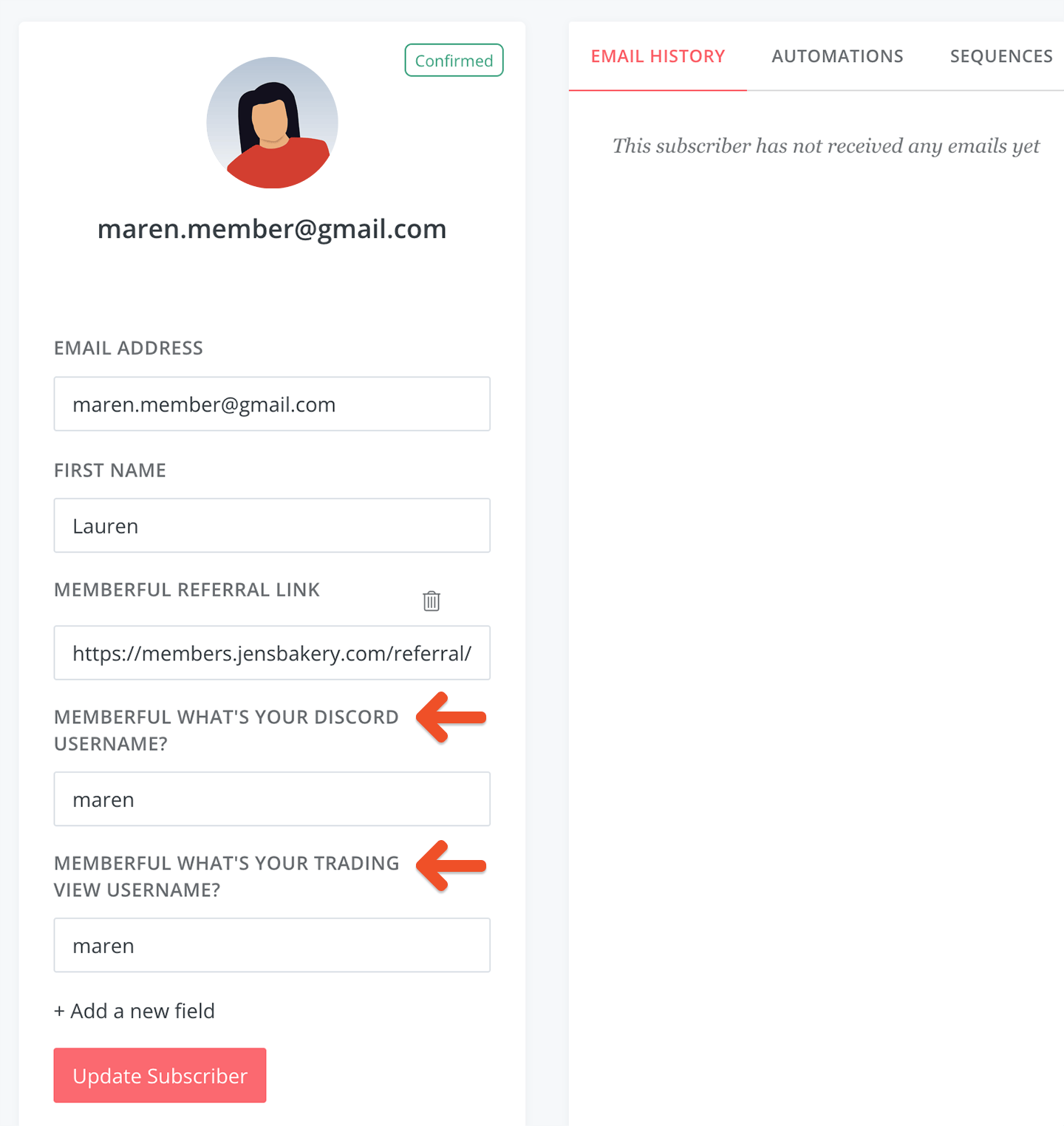Switch to the Automations tab

[837, 56]
